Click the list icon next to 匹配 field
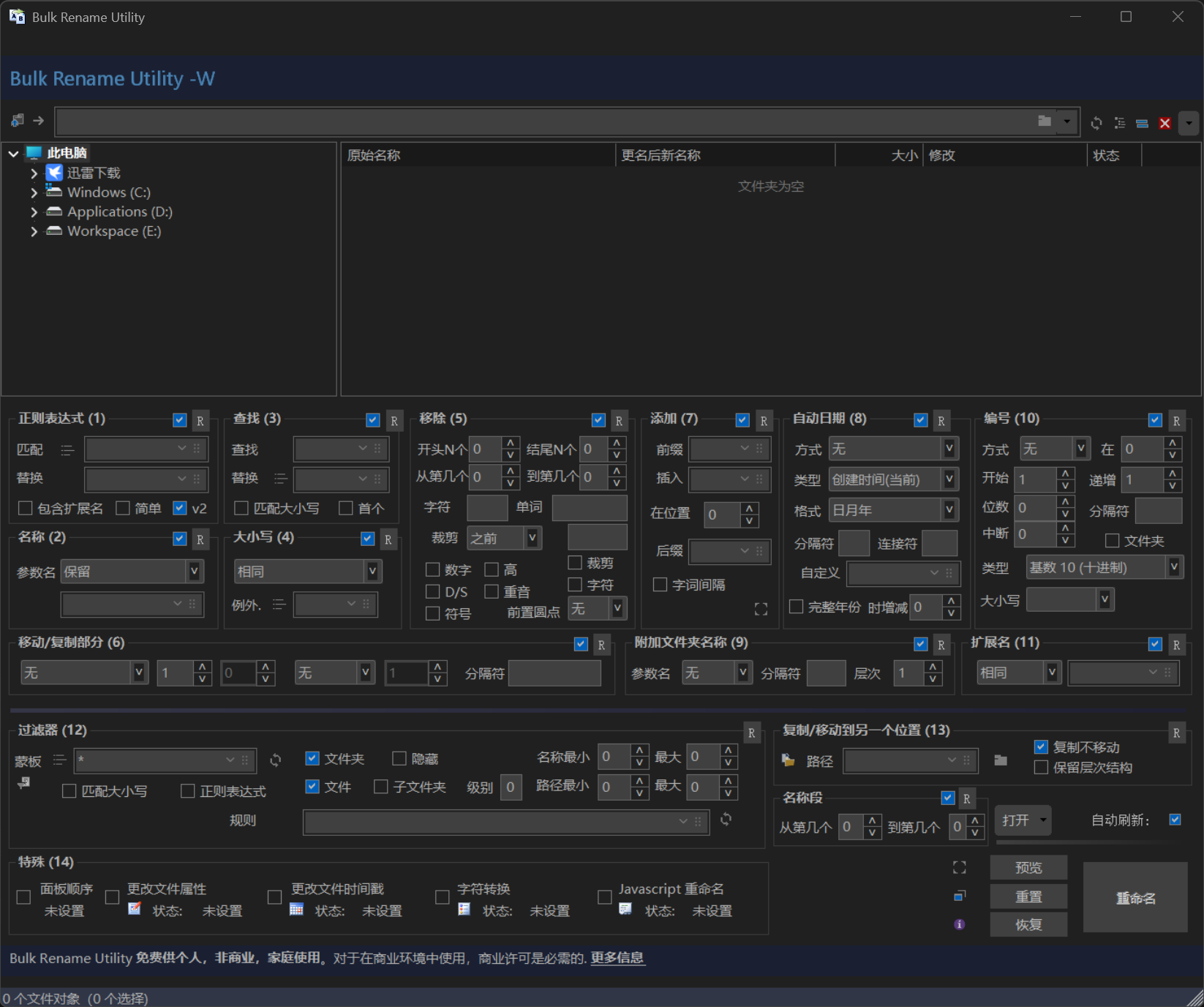The width and height of the screenshot is (1204, 1007). tap(67, 449)
